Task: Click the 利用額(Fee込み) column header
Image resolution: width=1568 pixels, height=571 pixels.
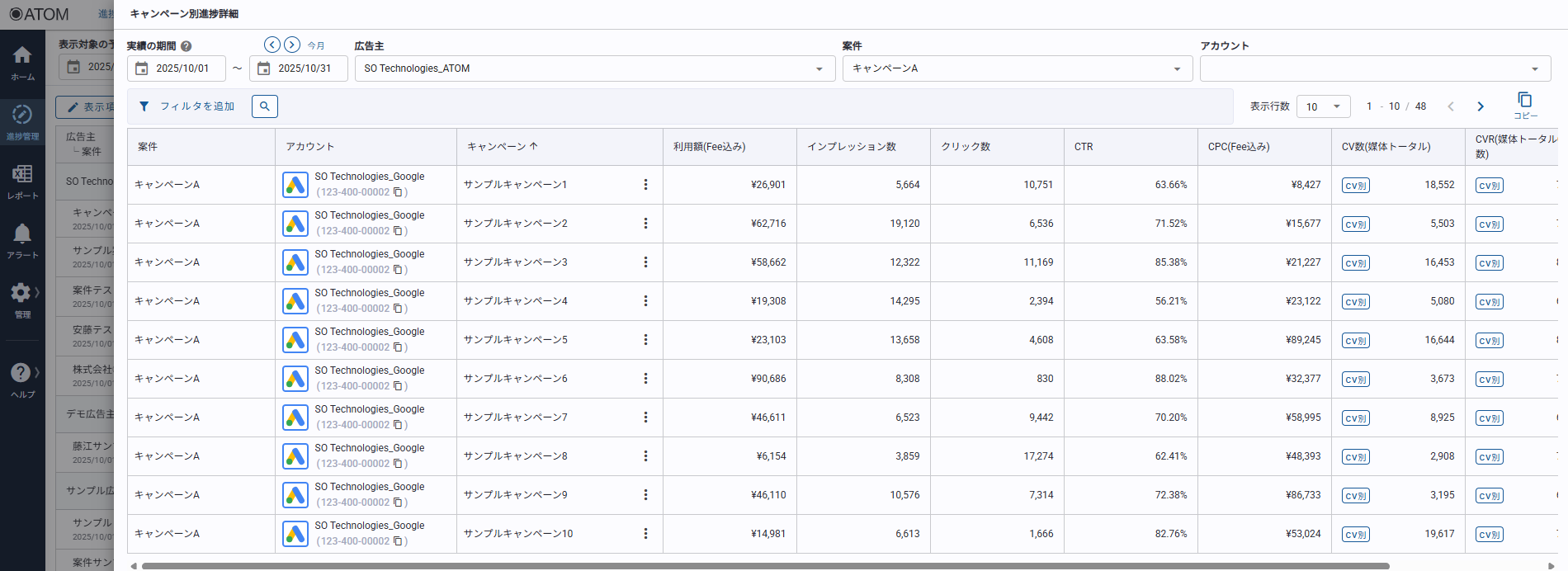Action: pos(709,147)
